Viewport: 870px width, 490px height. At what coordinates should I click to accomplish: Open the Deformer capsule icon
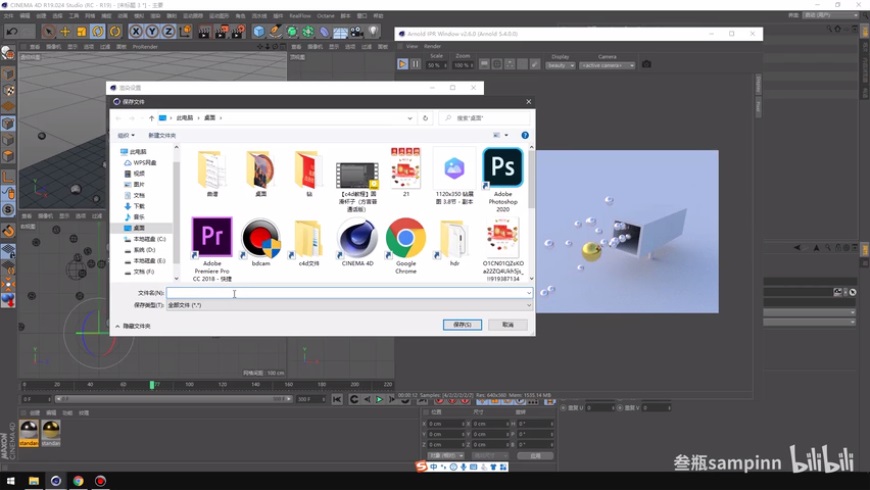[x=324, y=32]
